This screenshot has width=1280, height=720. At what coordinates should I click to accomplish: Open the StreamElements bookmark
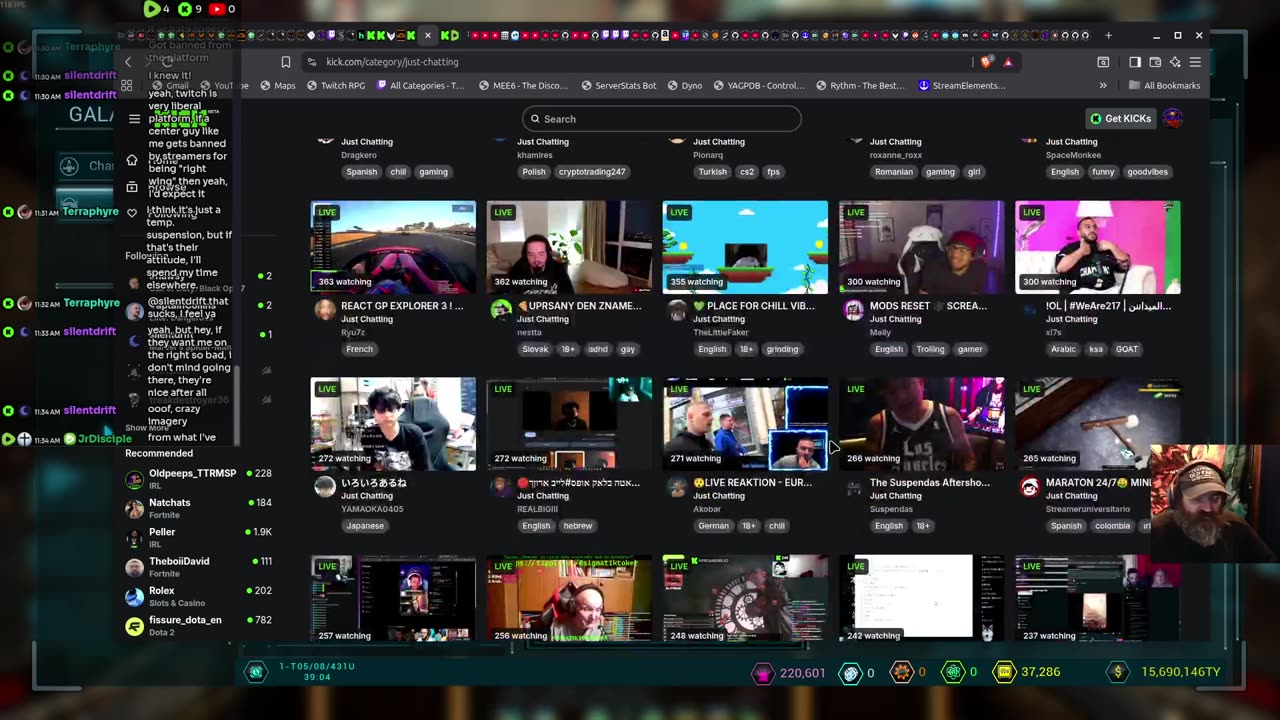(x=962, y=86)
